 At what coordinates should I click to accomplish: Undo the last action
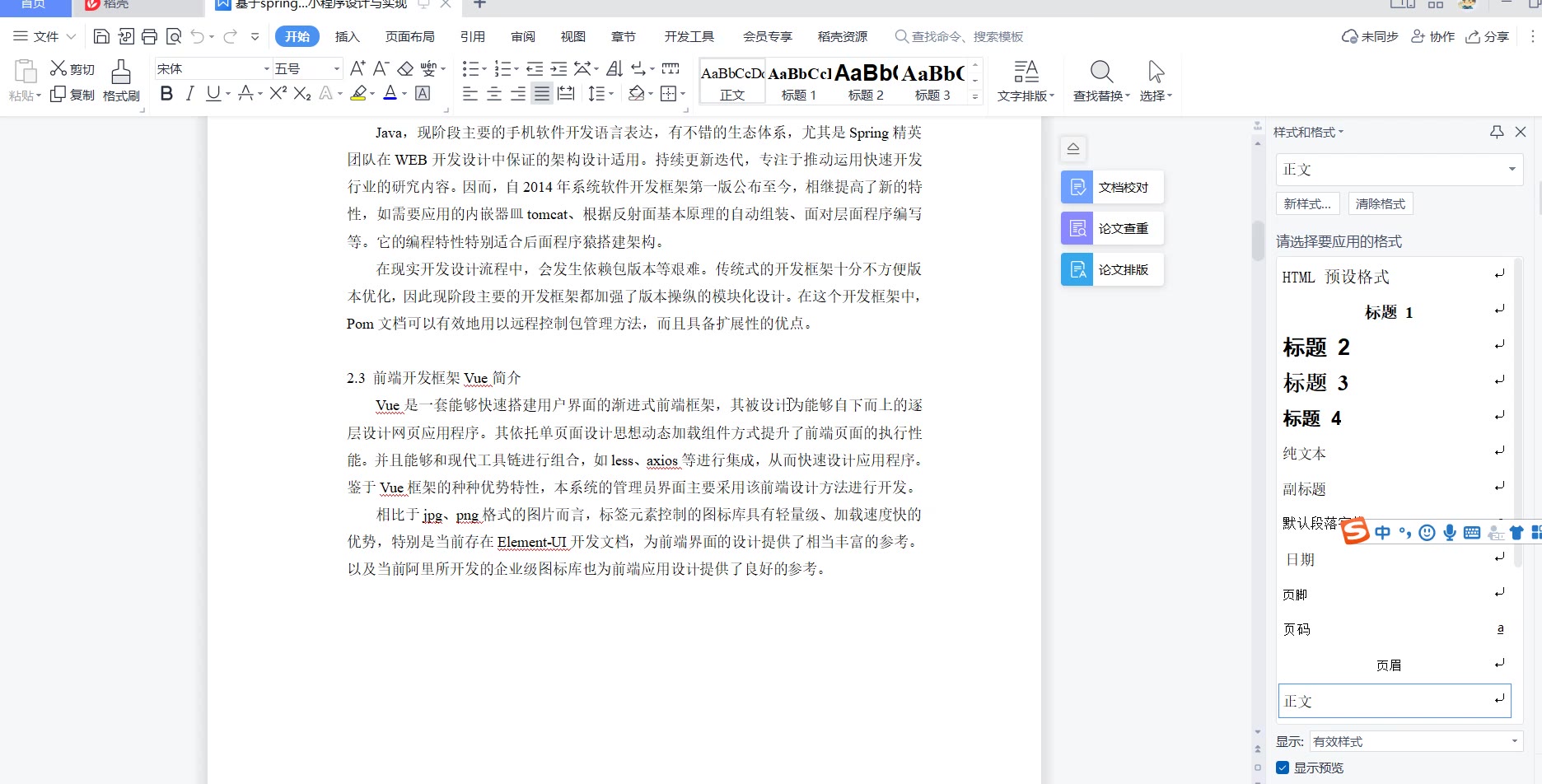[x=198, y=36]
